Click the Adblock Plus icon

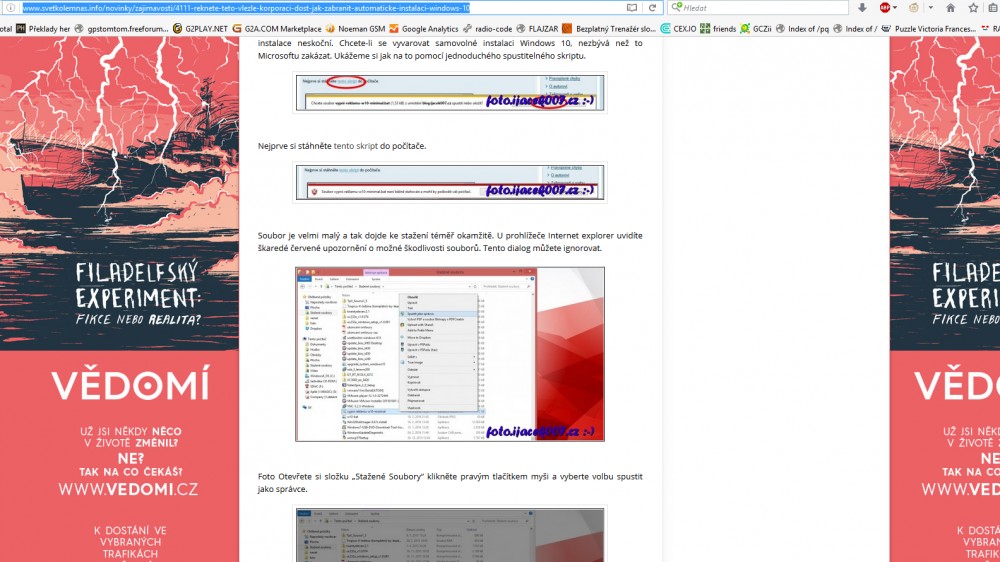tap(884, 8)
